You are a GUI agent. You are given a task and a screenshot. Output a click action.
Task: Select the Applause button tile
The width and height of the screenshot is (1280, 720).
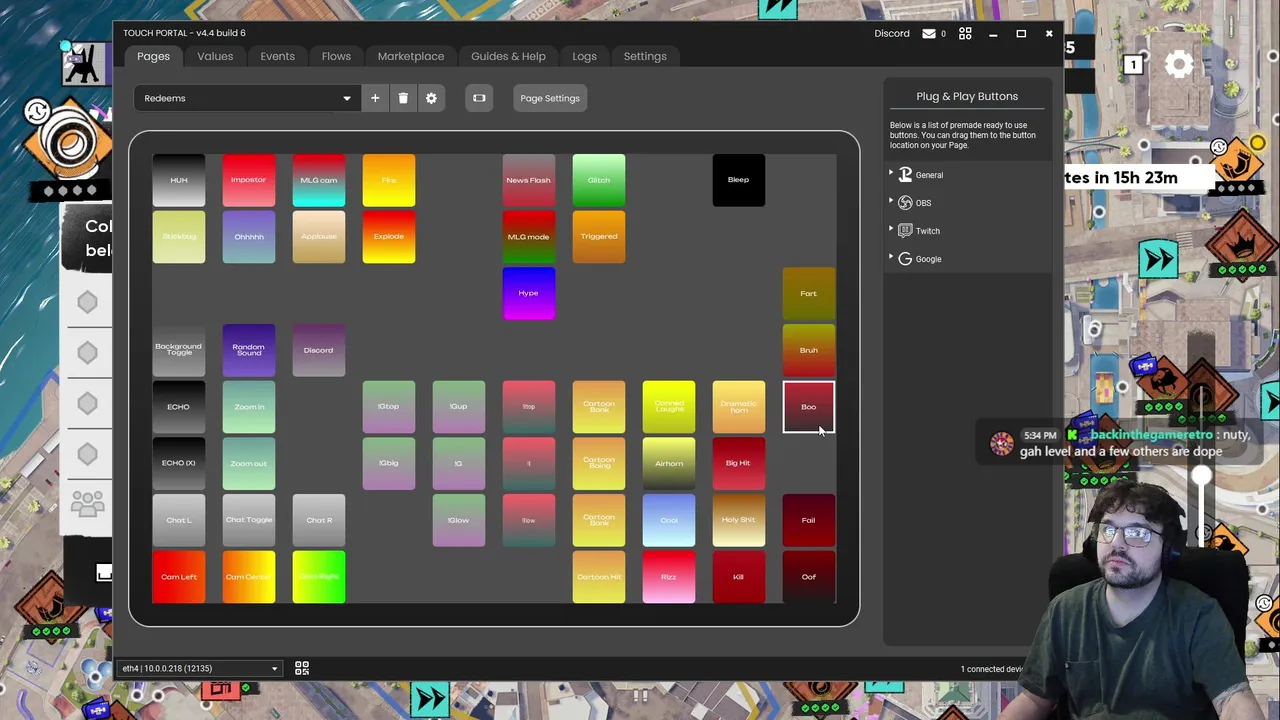(x=319, y=237)
